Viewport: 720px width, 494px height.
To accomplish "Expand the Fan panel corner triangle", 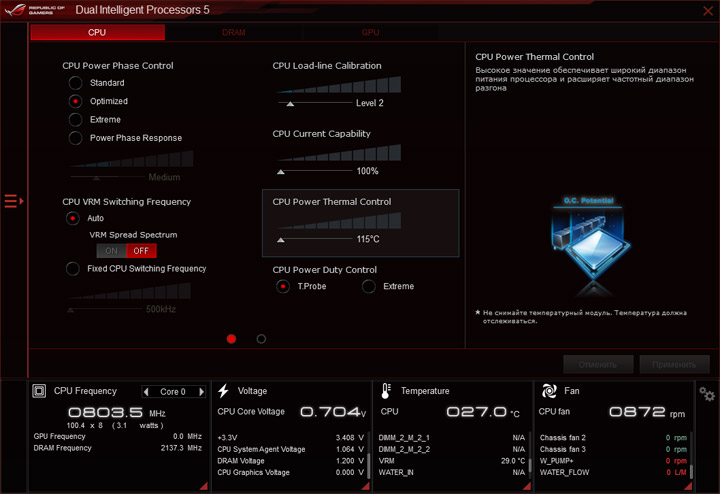I will tap(688, 486).
